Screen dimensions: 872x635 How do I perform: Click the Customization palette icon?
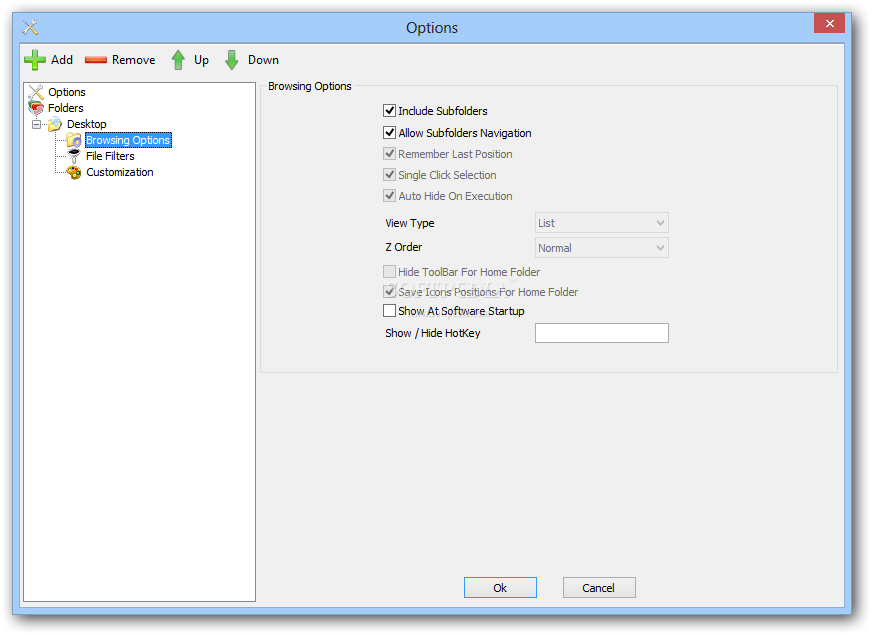[x=74, y=172]
